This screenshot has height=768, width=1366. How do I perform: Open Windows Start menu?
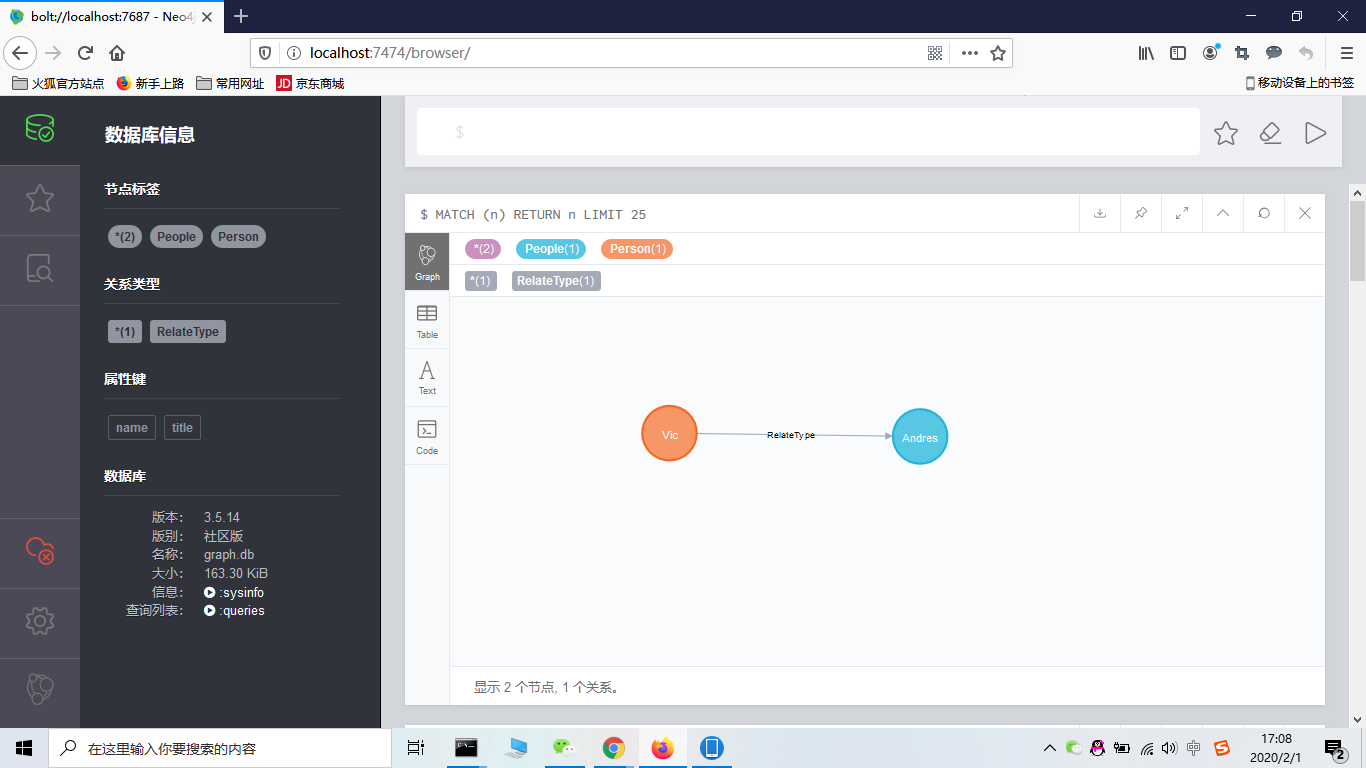(24, 748)
